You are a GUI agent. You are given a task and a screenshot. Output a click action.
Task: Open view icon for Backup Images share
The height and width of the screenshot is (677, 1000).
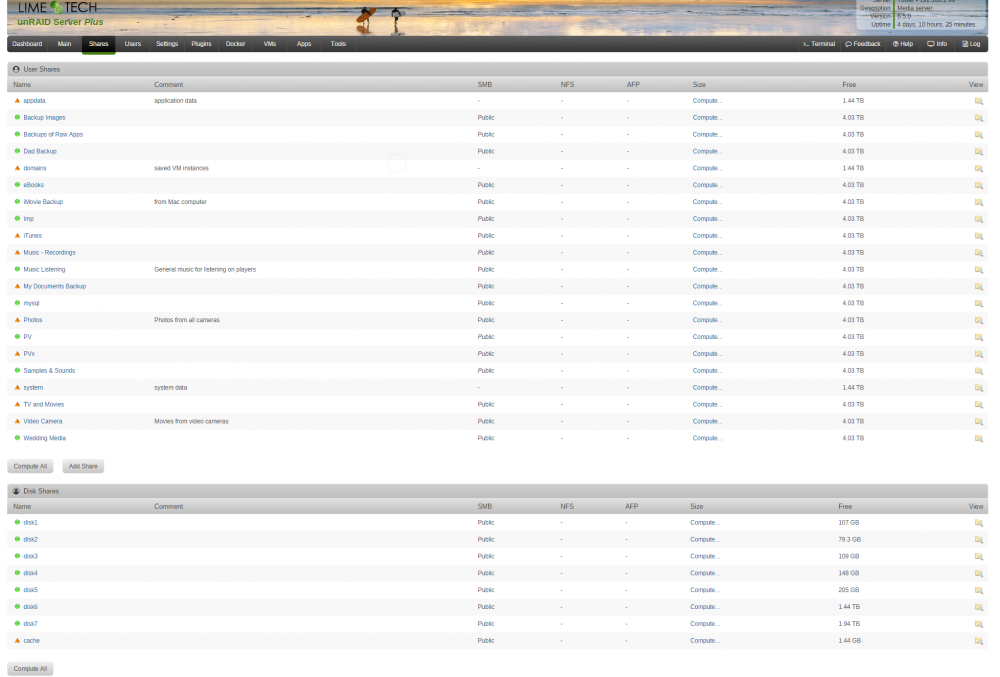[x=978, y=118]
